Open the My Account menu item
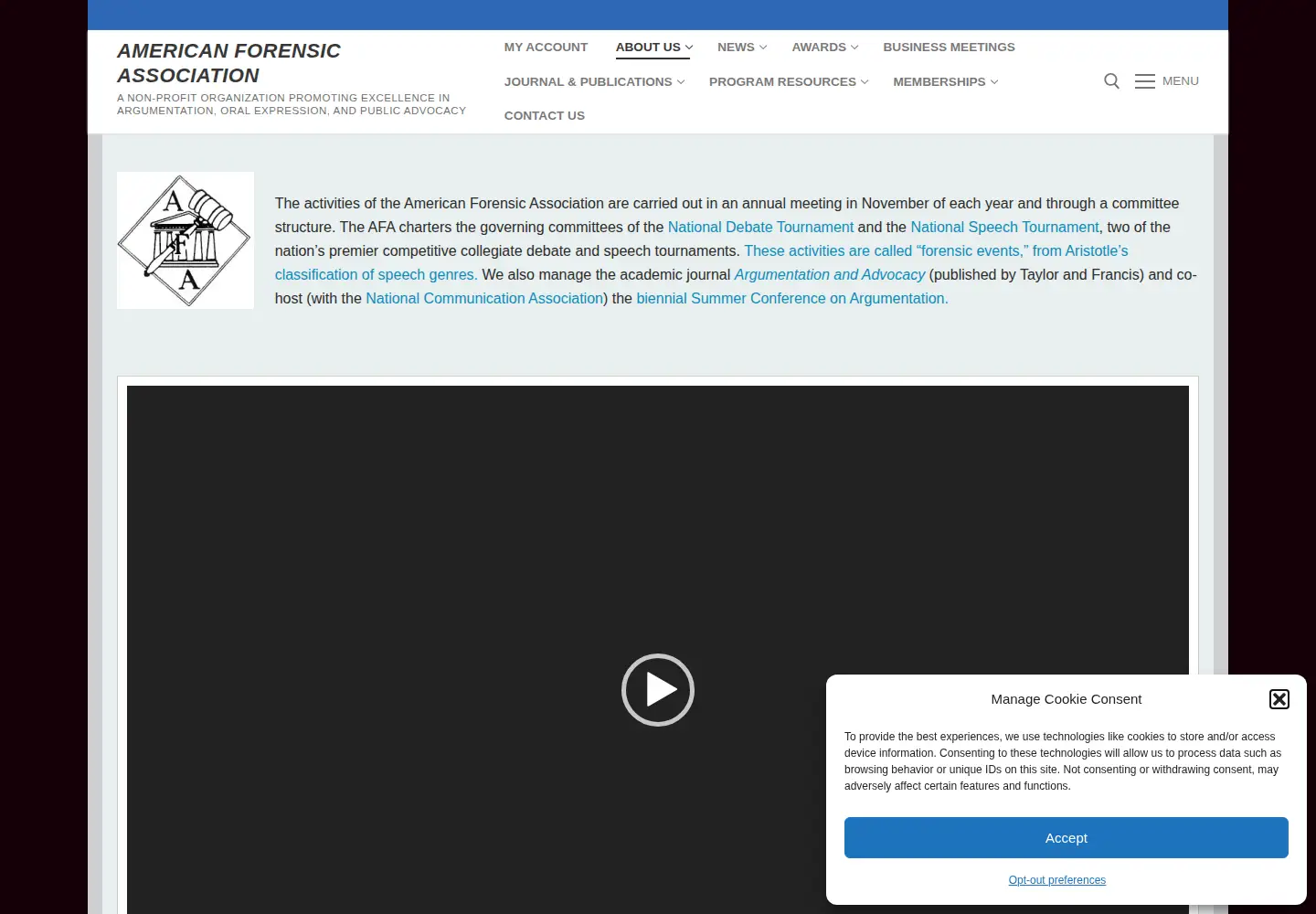Viewport: 1316px width, 914px height. pos(546,48)
